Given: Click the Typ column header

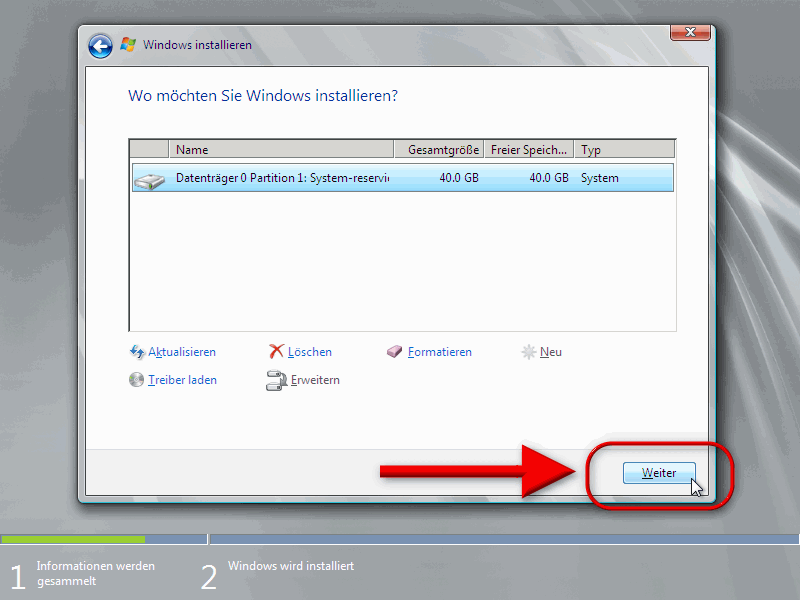Looking at the screenshot, I should coord(624,150).
